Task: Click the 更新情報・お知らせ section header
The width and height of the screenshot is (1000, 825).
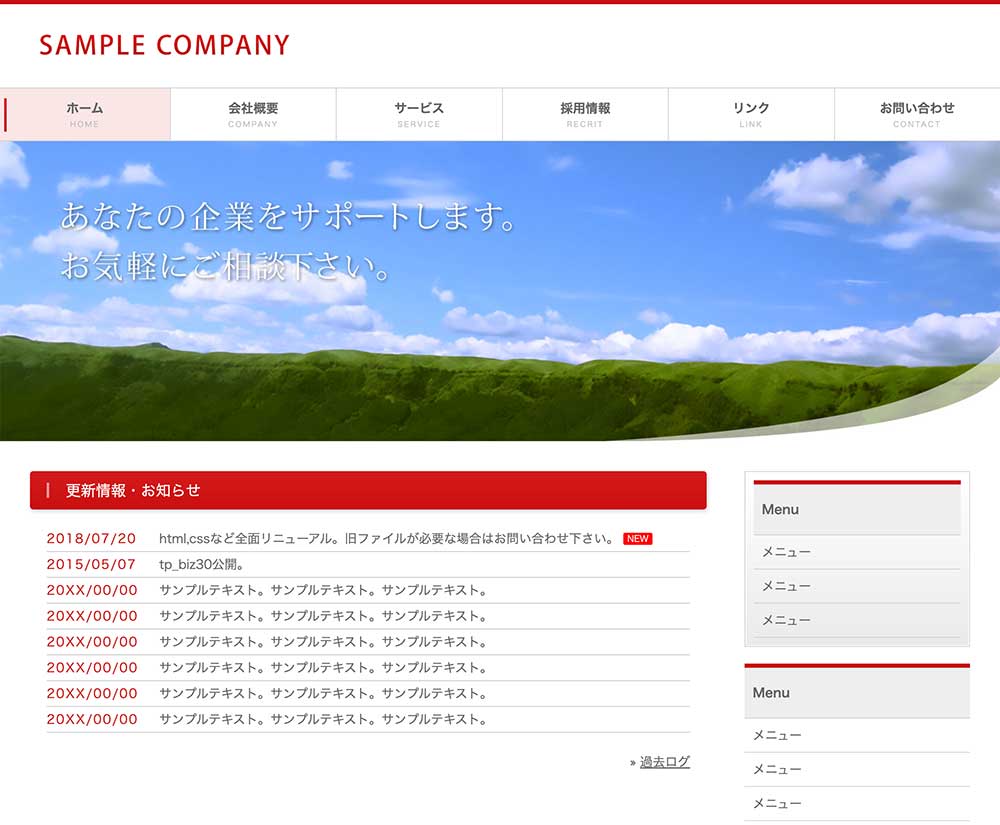Action: pos(368,490)
